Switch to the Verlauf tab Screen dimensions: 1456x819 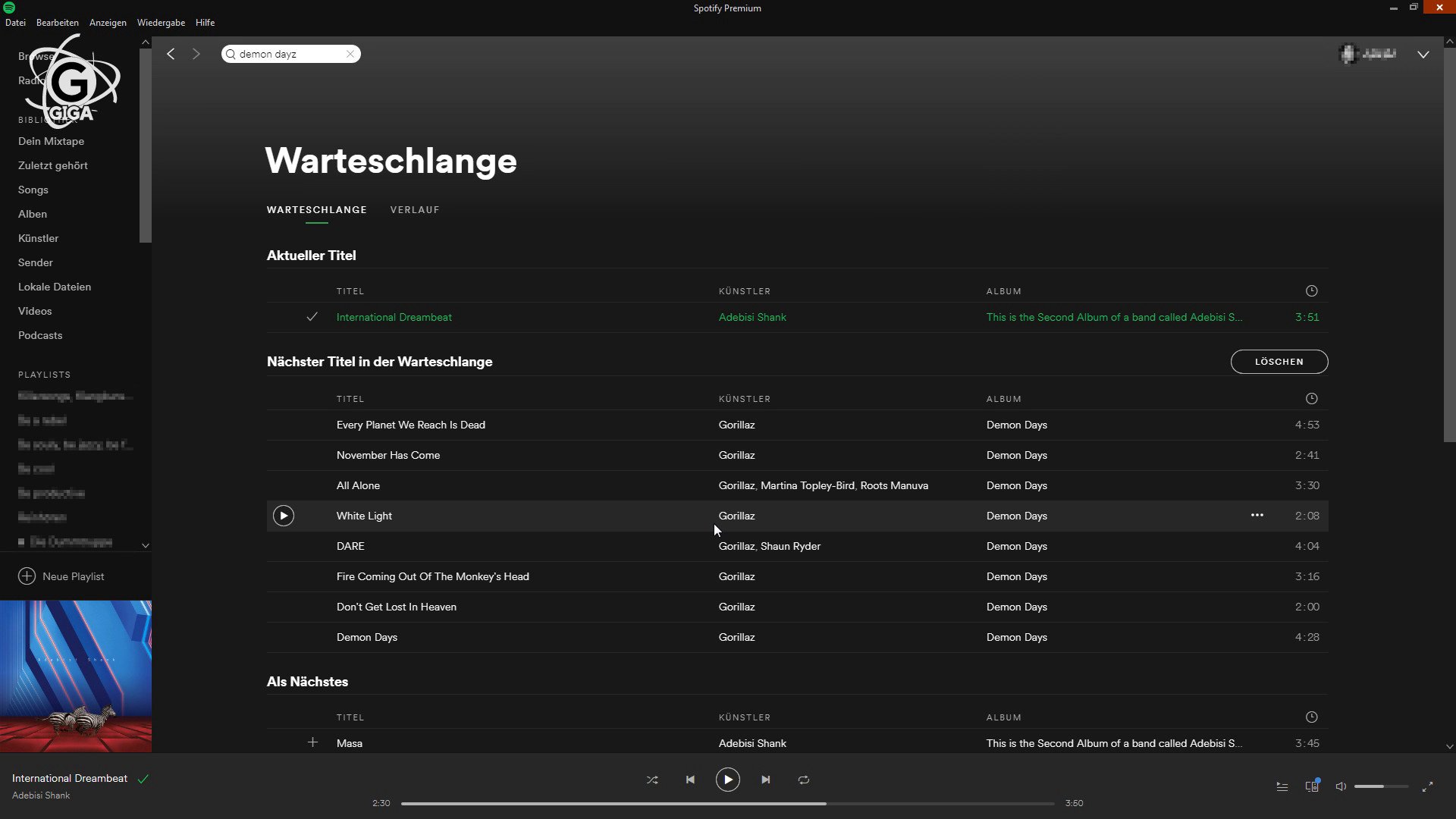coord(415,210)
